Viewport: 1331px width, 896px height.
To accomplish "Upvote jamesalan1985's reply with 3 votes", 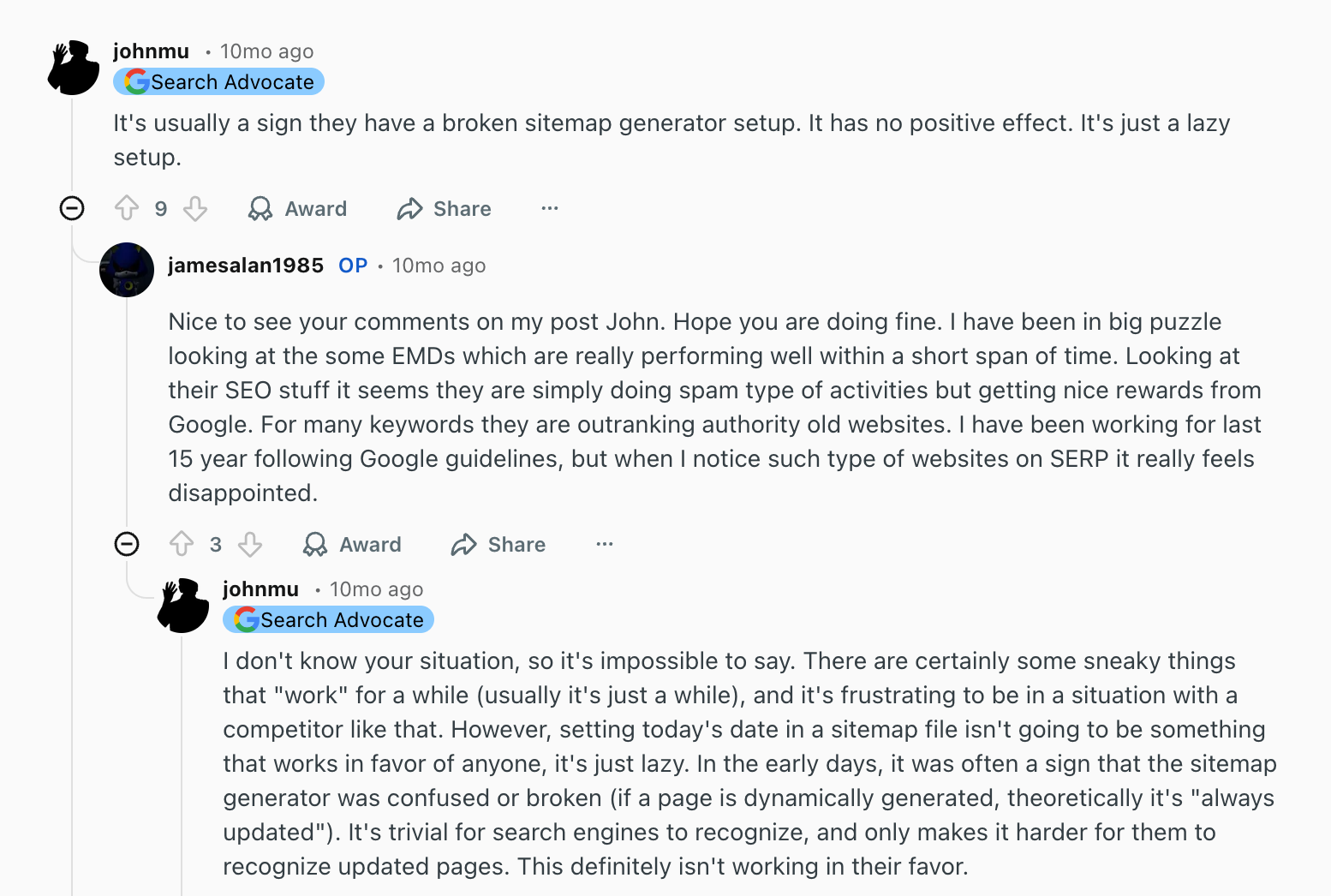I will coord(182,544).
